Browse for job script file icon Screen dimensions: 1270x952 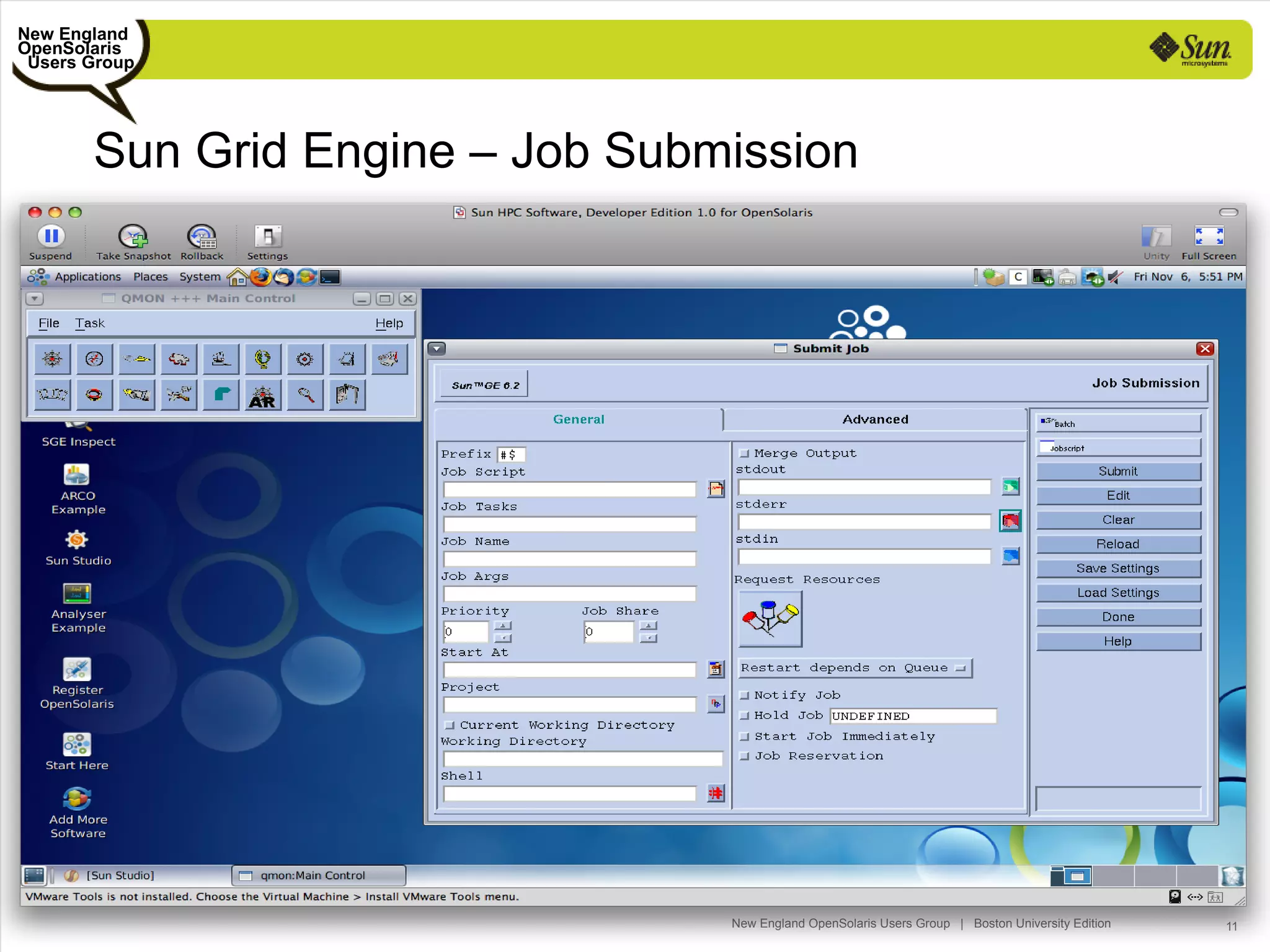pos(716,489)
